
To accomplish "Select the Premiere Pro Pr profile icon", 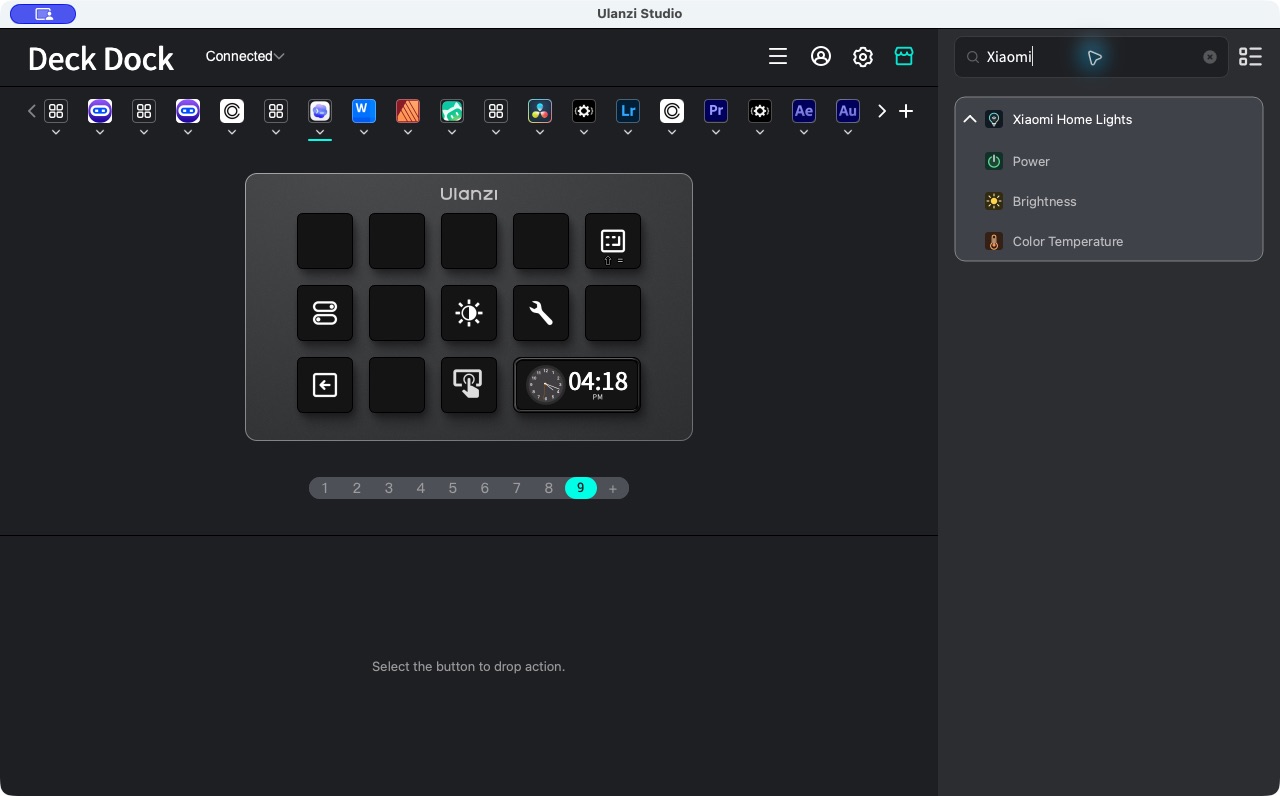I will [x=716, y=110].
